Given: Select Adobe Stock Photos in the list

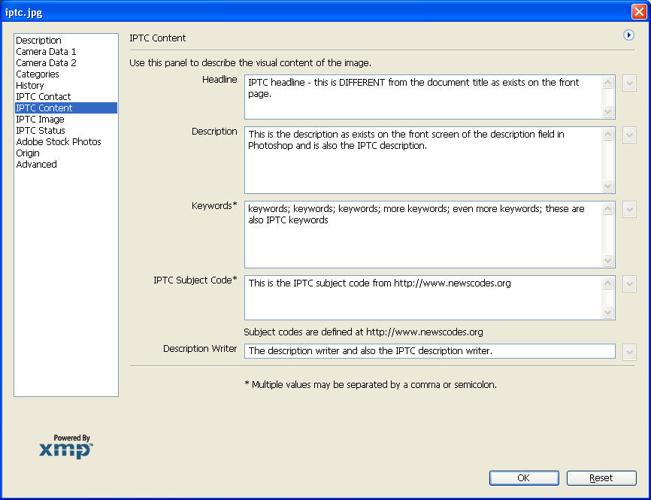Looking at the screenshot, I should click(58, 142).
